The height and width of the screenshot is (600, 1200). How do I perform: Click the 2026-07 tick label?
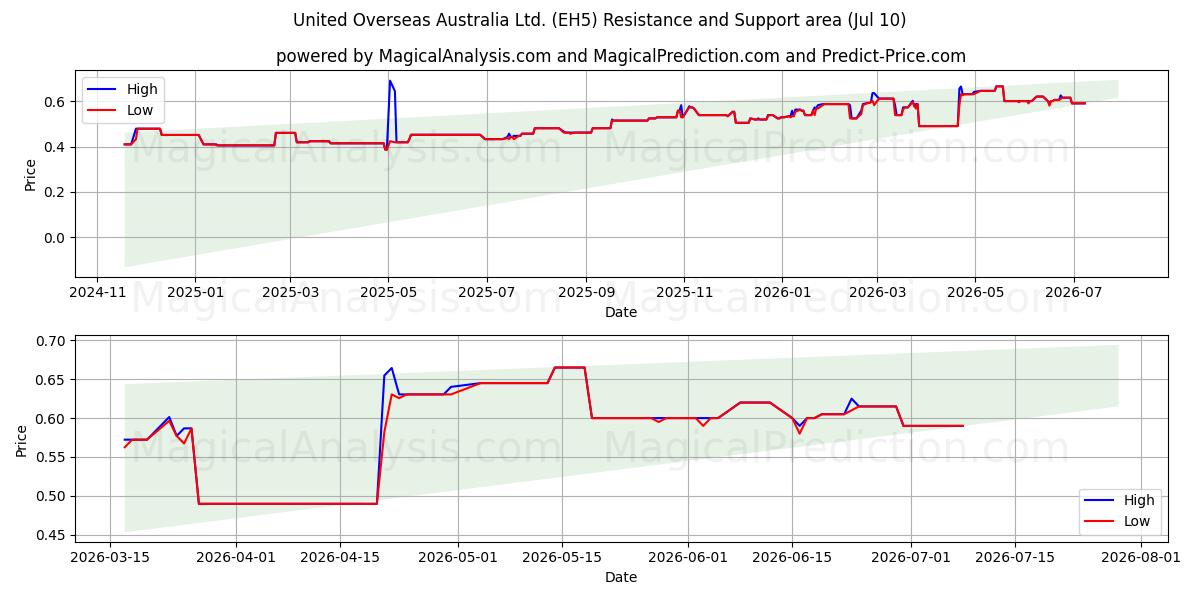[1073, 292]
